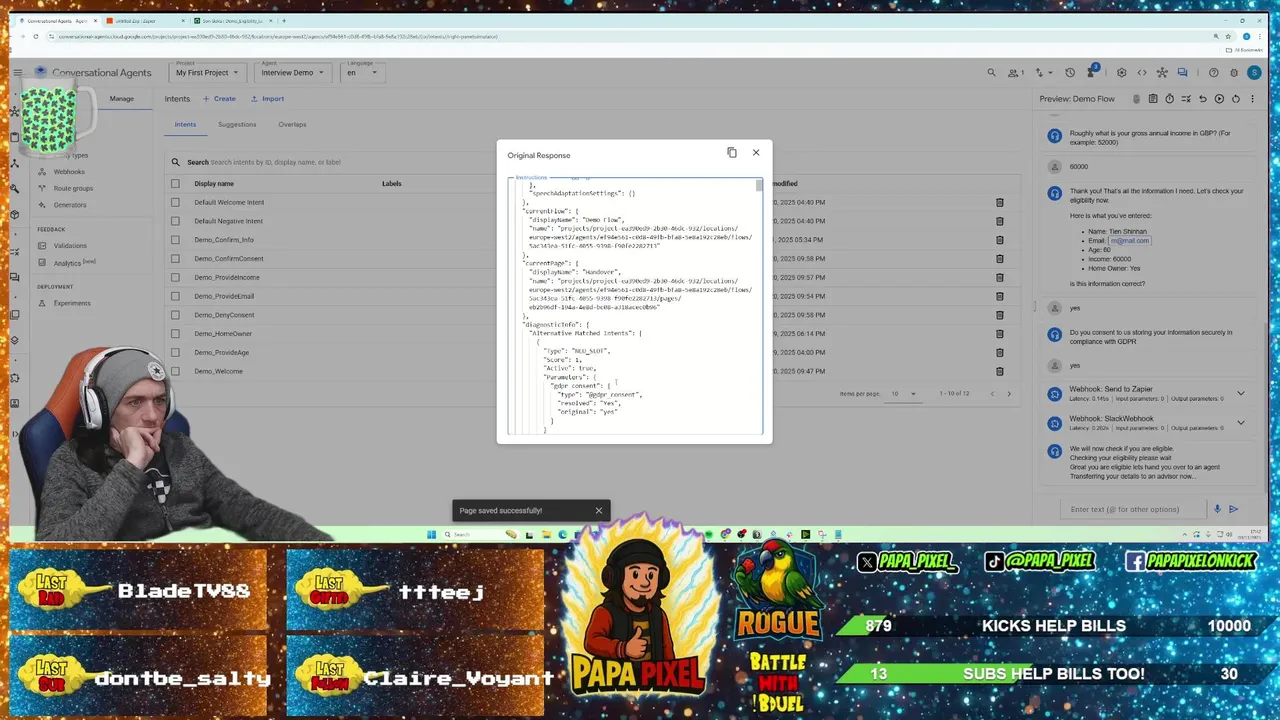Open search in the top header

pos(991,72)
